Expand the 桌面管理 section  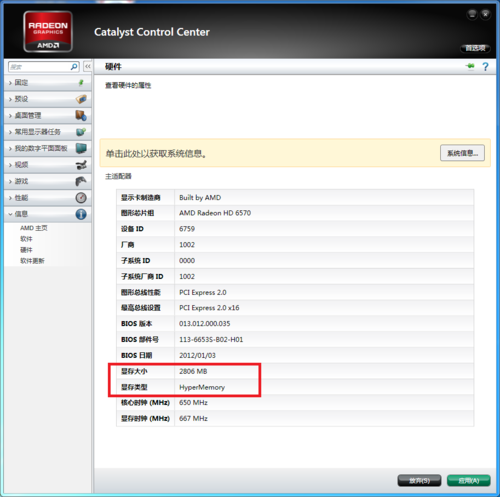tap(48, 115)
